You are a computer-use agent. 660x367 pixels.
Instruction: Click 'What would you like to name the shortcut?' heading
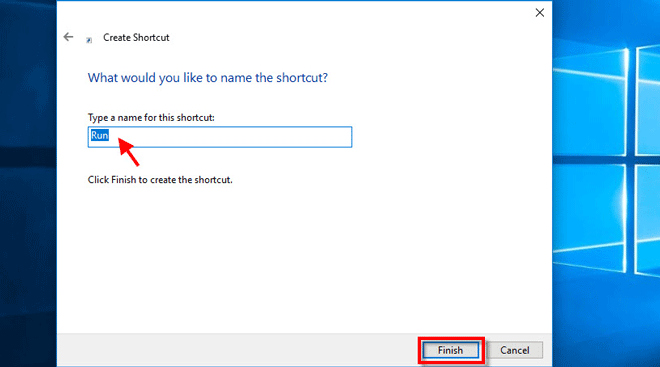click(208, 78)
